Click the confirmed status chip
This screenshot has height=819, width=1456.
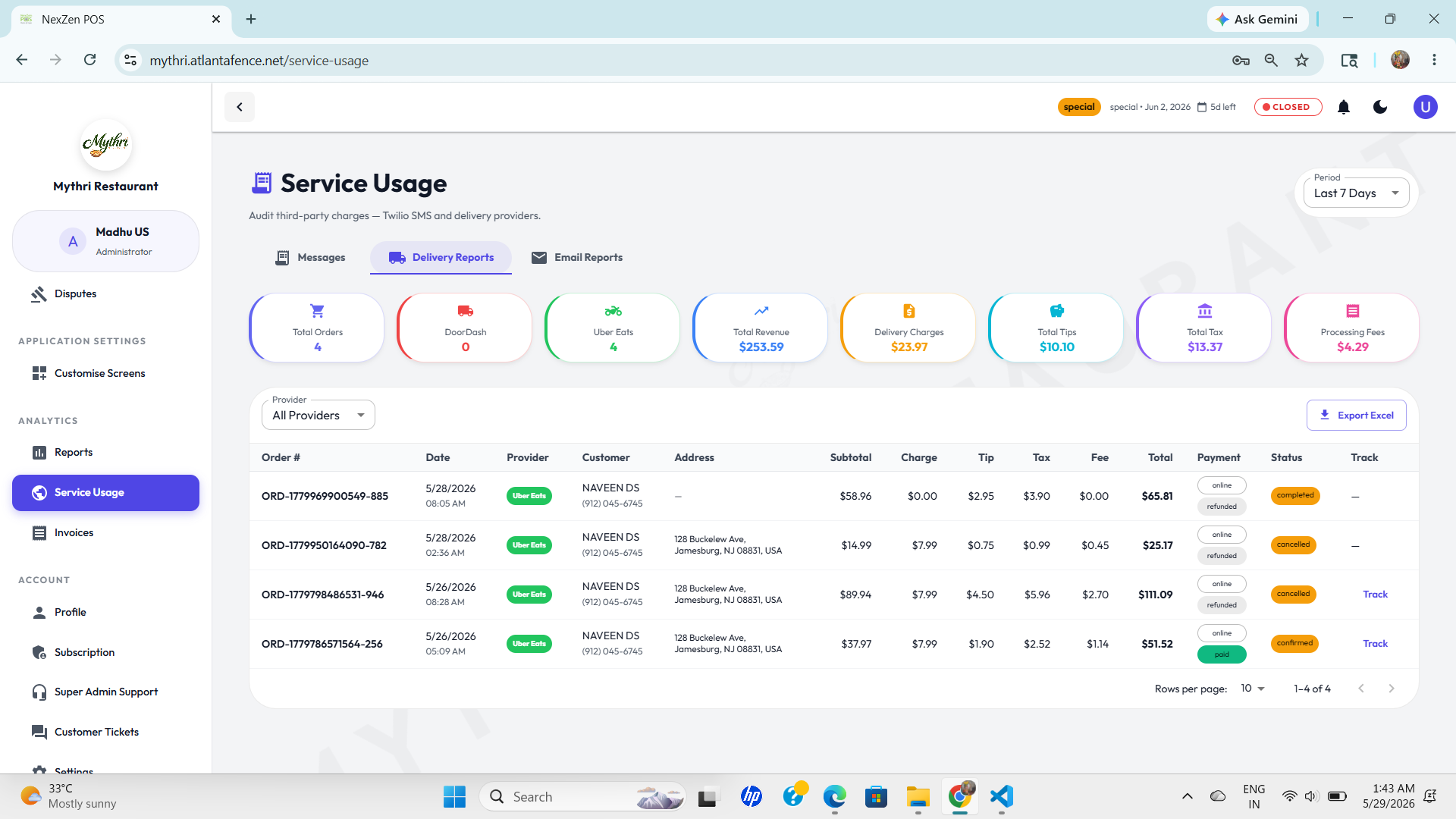coord(1294,643)
